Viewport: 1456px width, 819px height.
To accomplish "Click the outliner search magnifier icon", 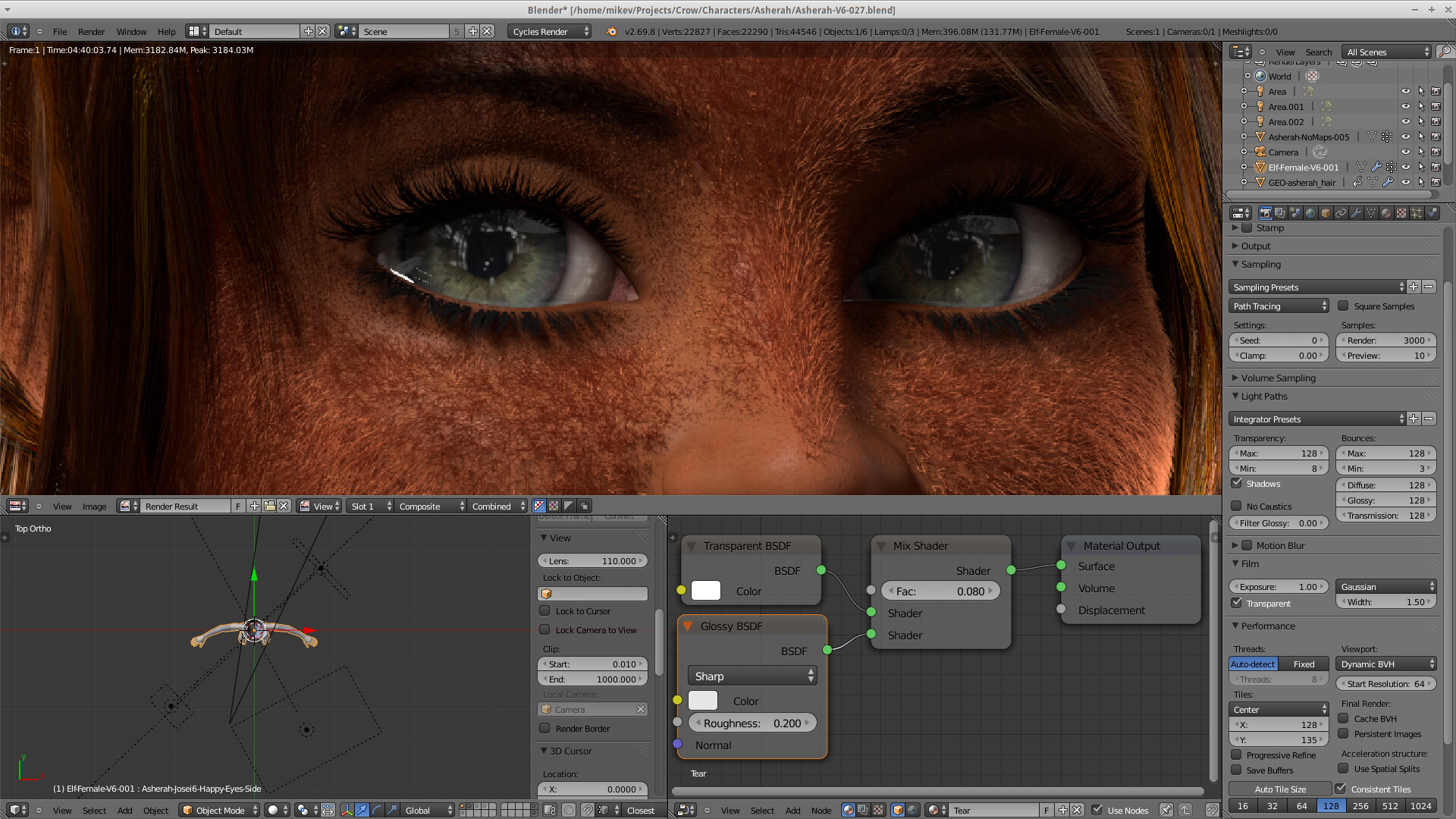I will (x=1445, y=52).
